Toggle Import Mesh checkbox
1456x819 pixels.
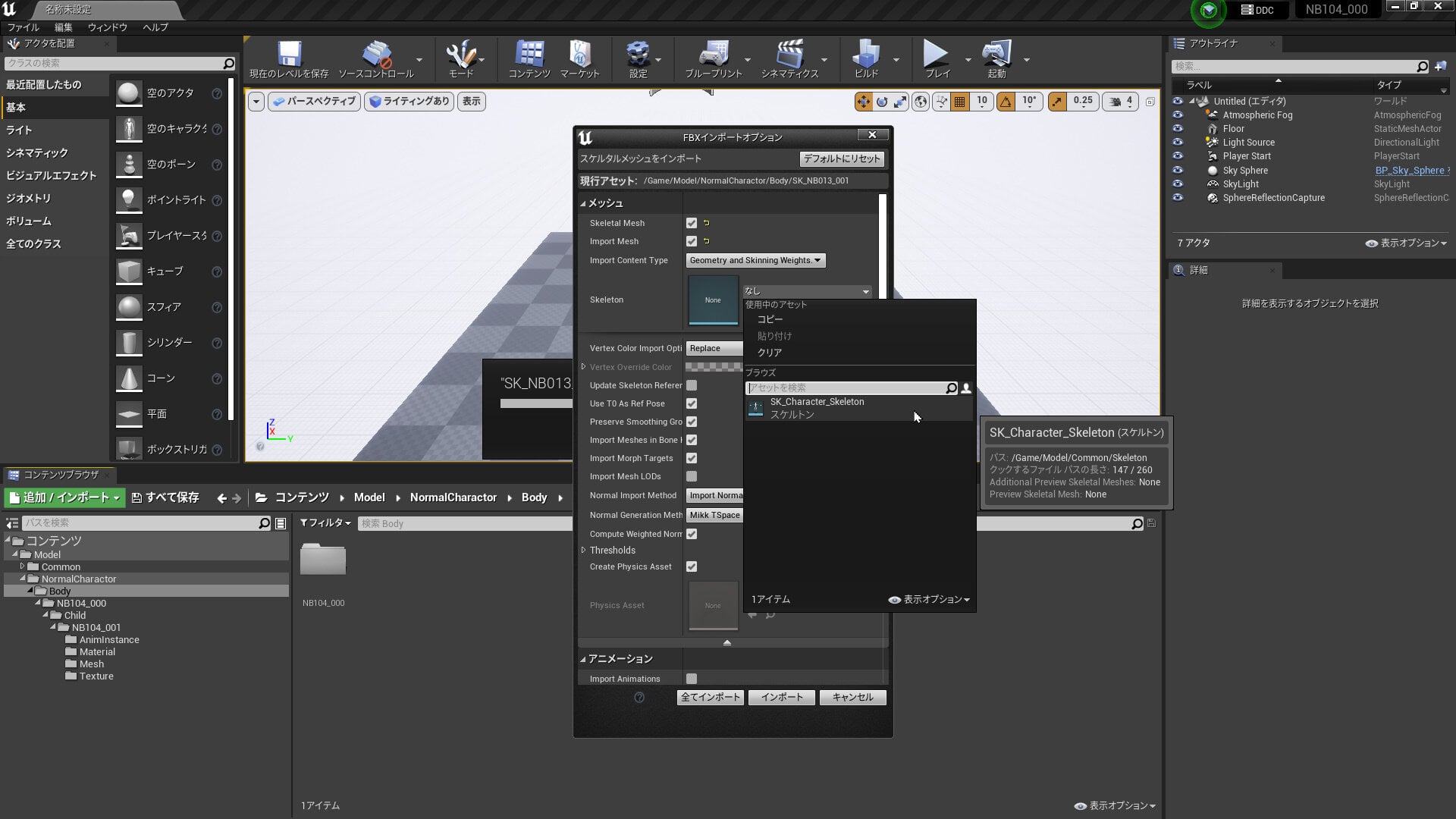[692, 241]
